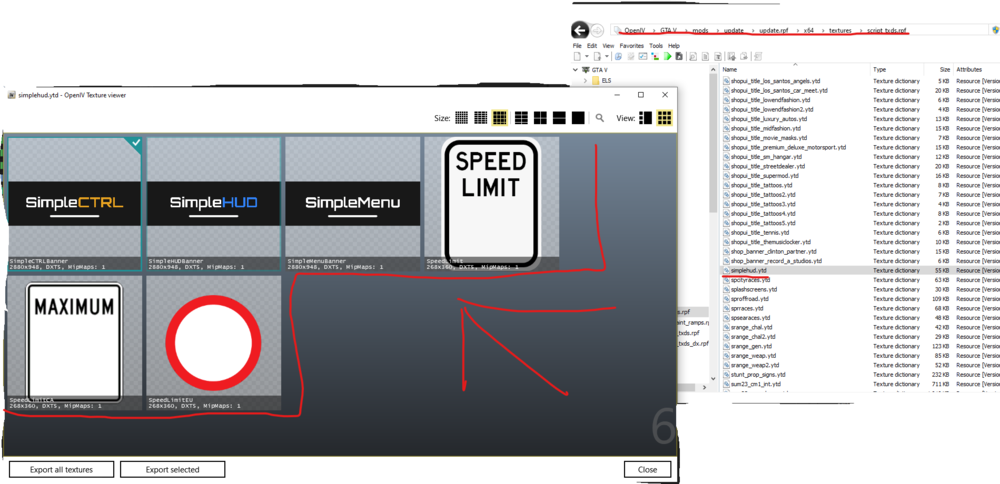
Task: Switch to list-with-preview view icon
Action: coord(645,117)
